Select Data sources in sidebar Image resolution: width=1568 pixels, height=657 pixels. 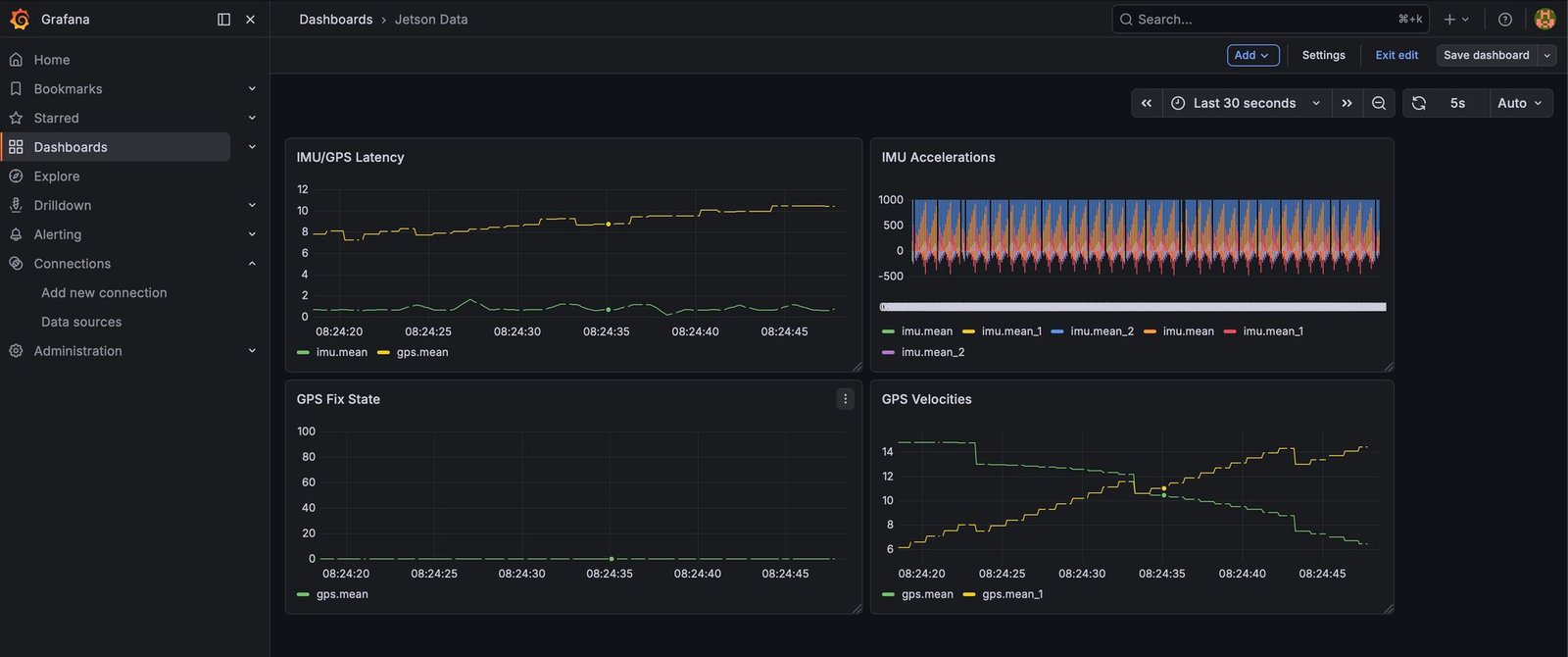coord(81,322)
